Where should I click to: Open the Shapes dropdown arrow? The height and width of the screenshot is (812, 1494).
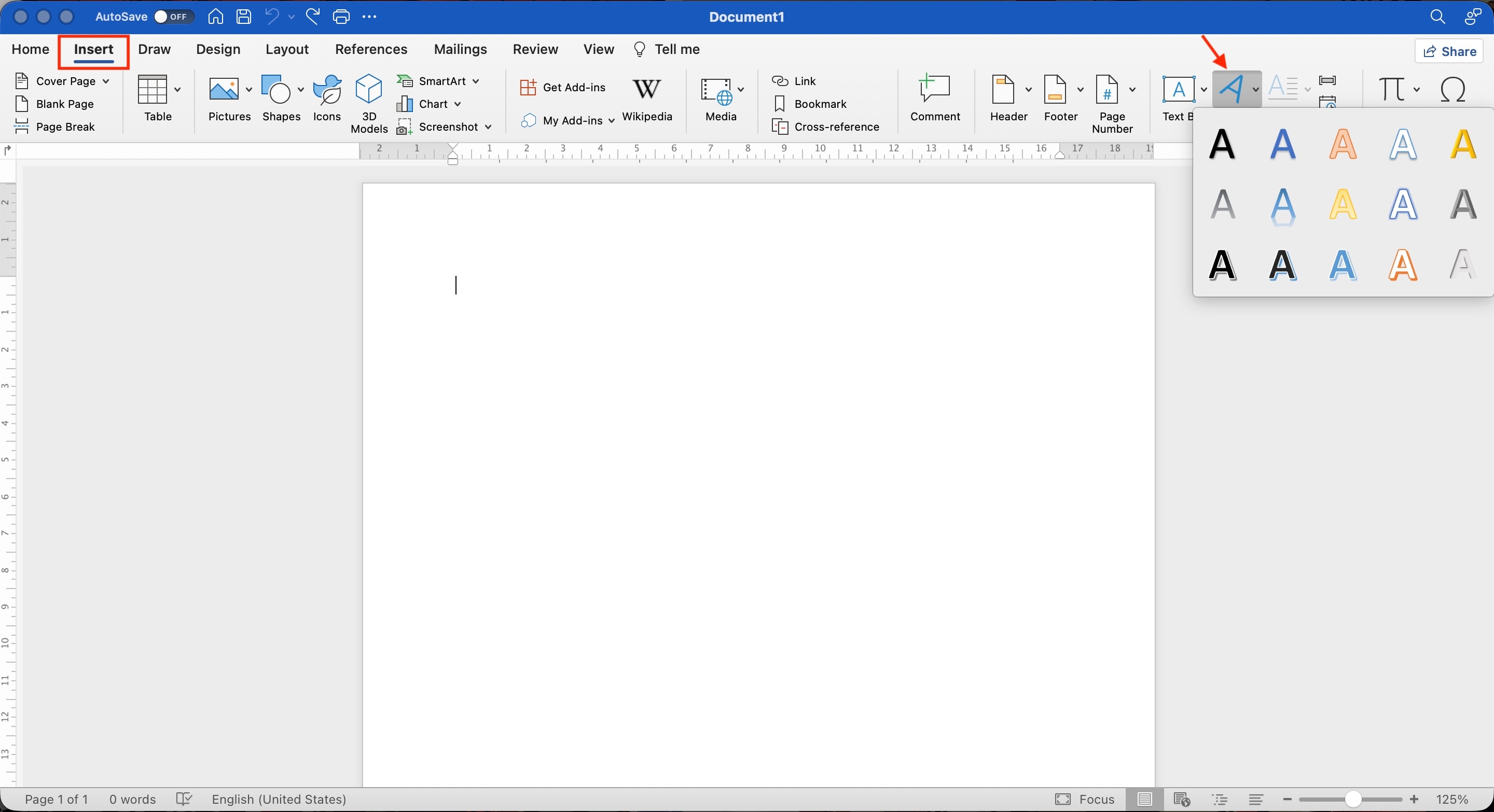(x=300, y=89)
